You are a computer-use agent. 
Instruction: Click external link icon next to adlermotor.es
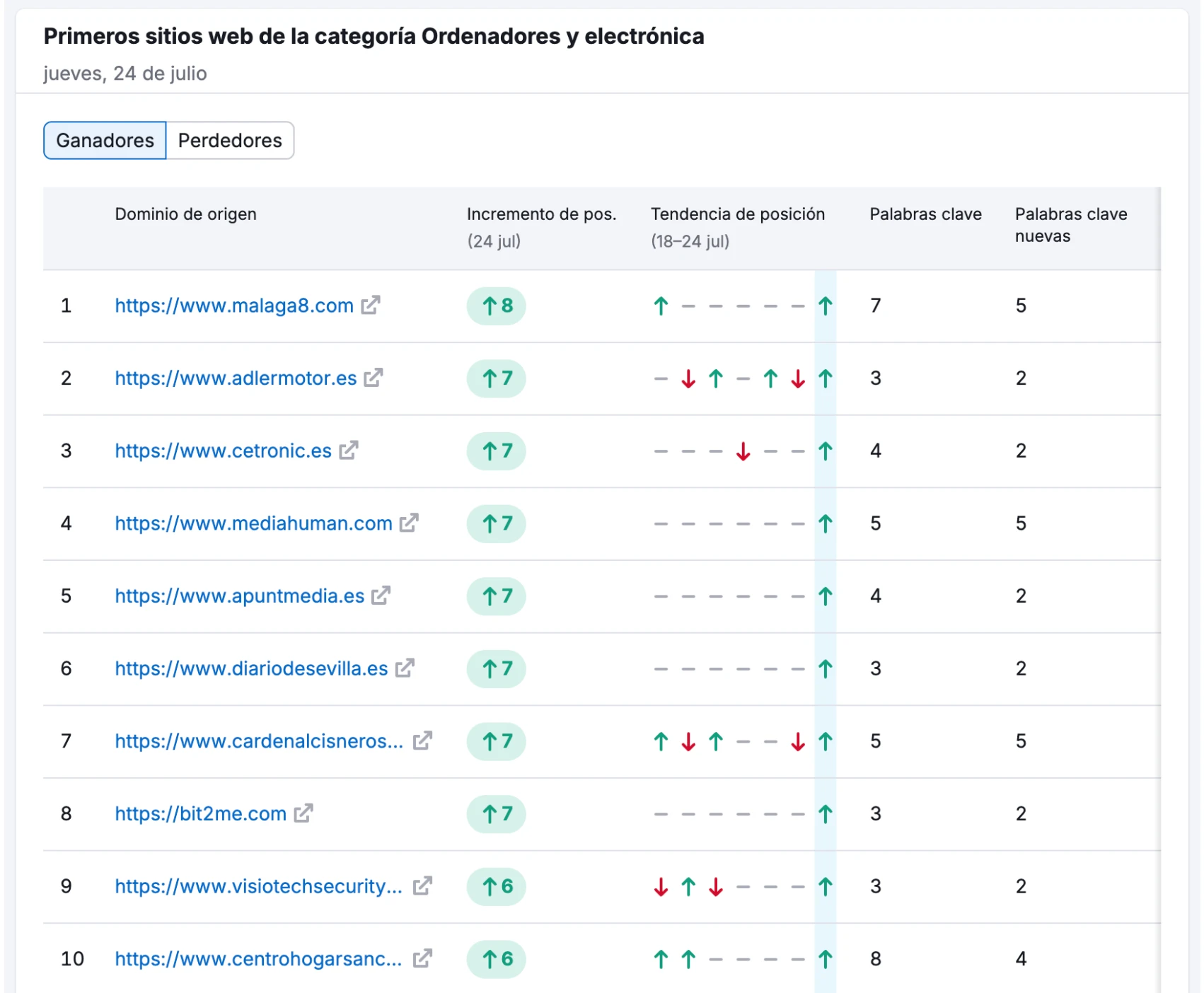coord(374,378)
